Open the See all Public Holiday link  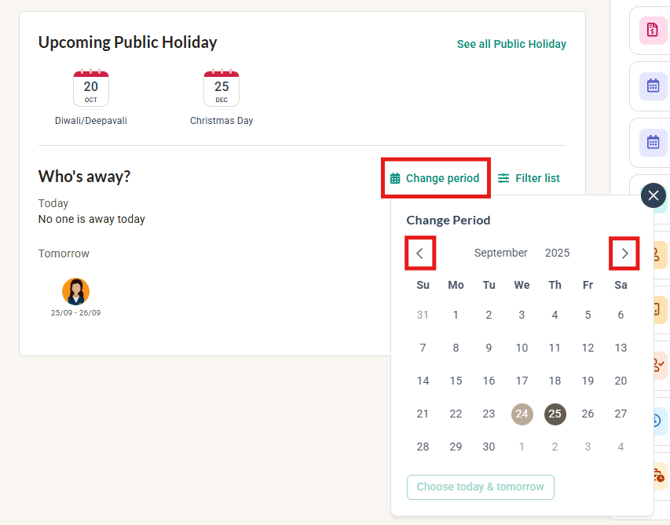coord(511,44)
